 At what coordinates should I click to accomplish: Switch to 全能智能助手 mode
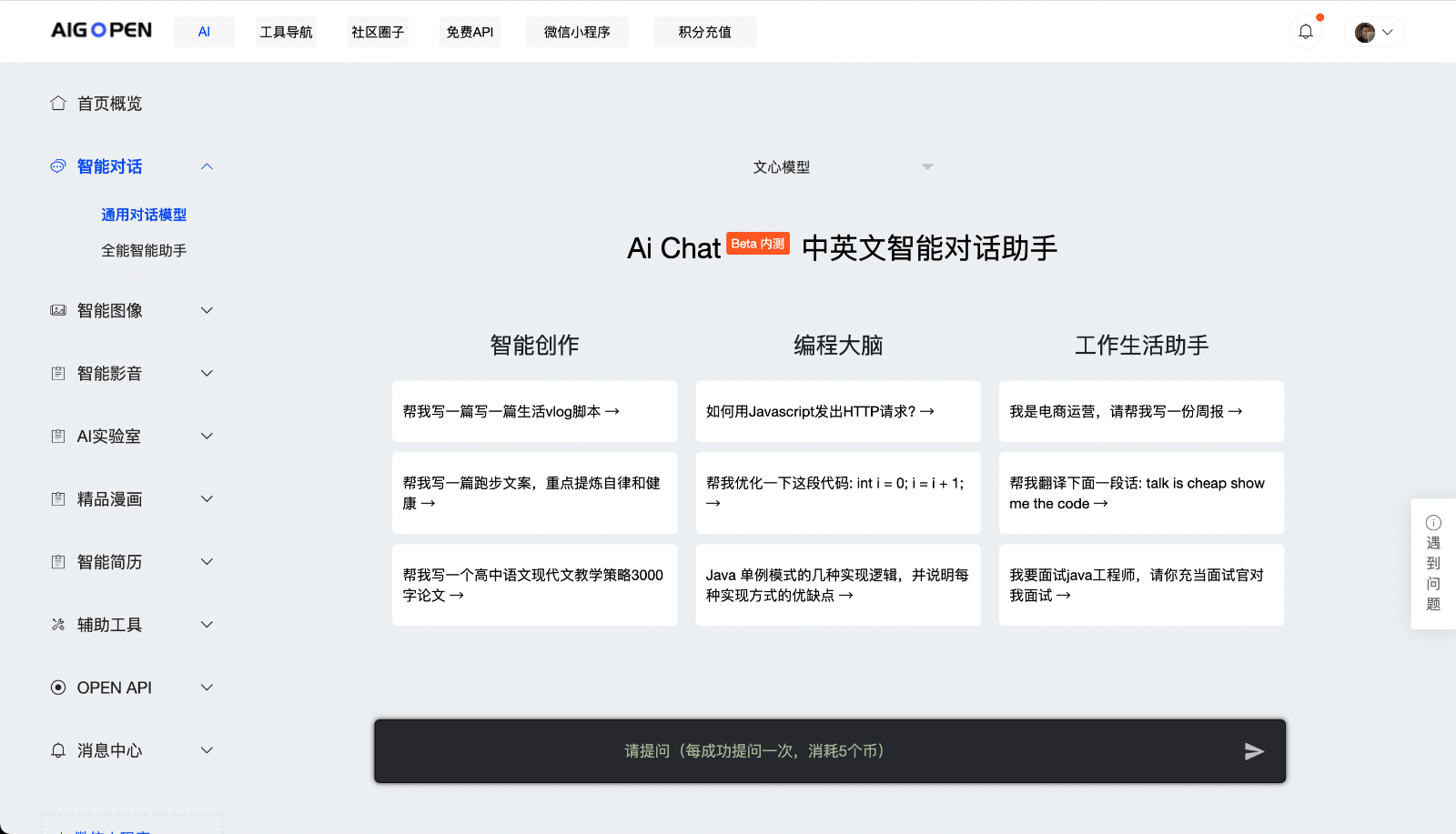pos(144,250)
